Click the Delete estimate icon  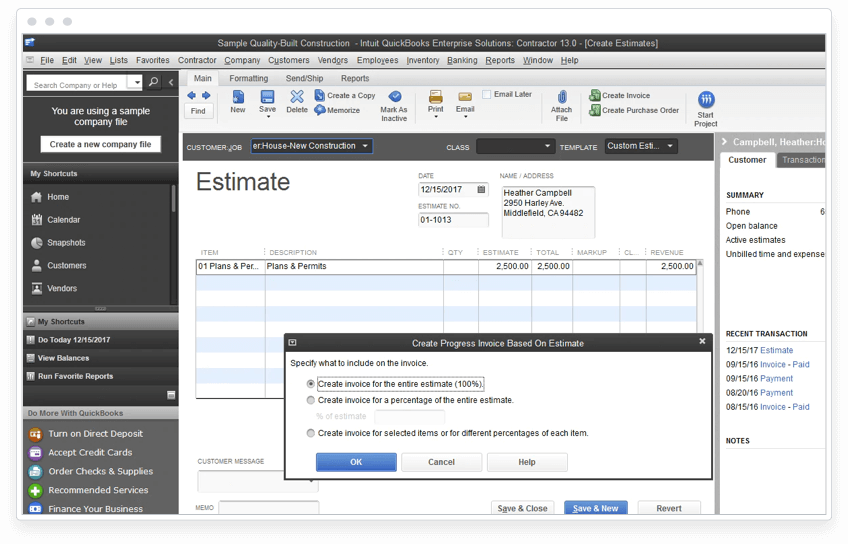pos(297,97)
